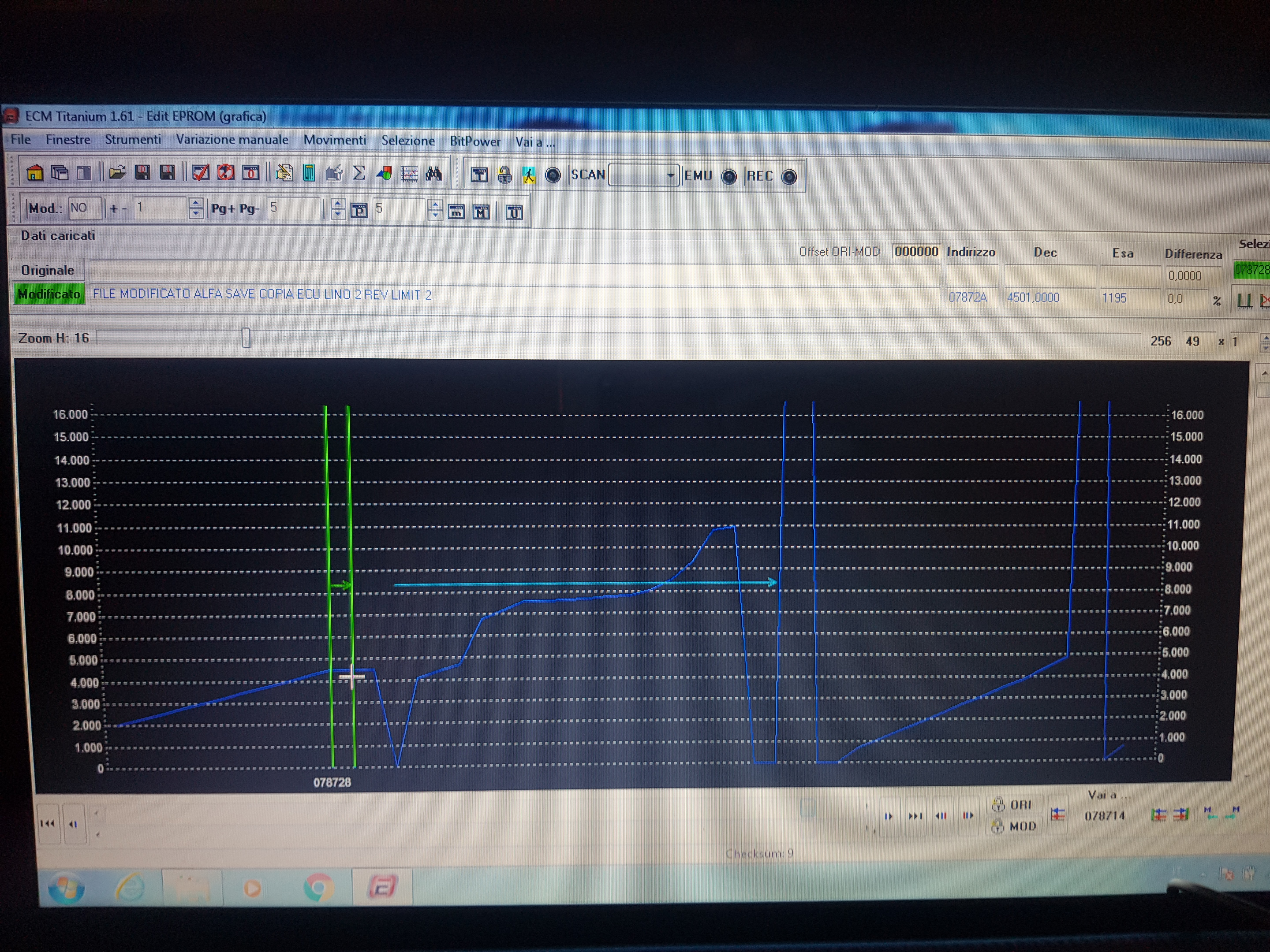The height and width of the screenshot is (952, 1270).
Task: Click the red-blue right arrow step button
Action: click(967, 815)
